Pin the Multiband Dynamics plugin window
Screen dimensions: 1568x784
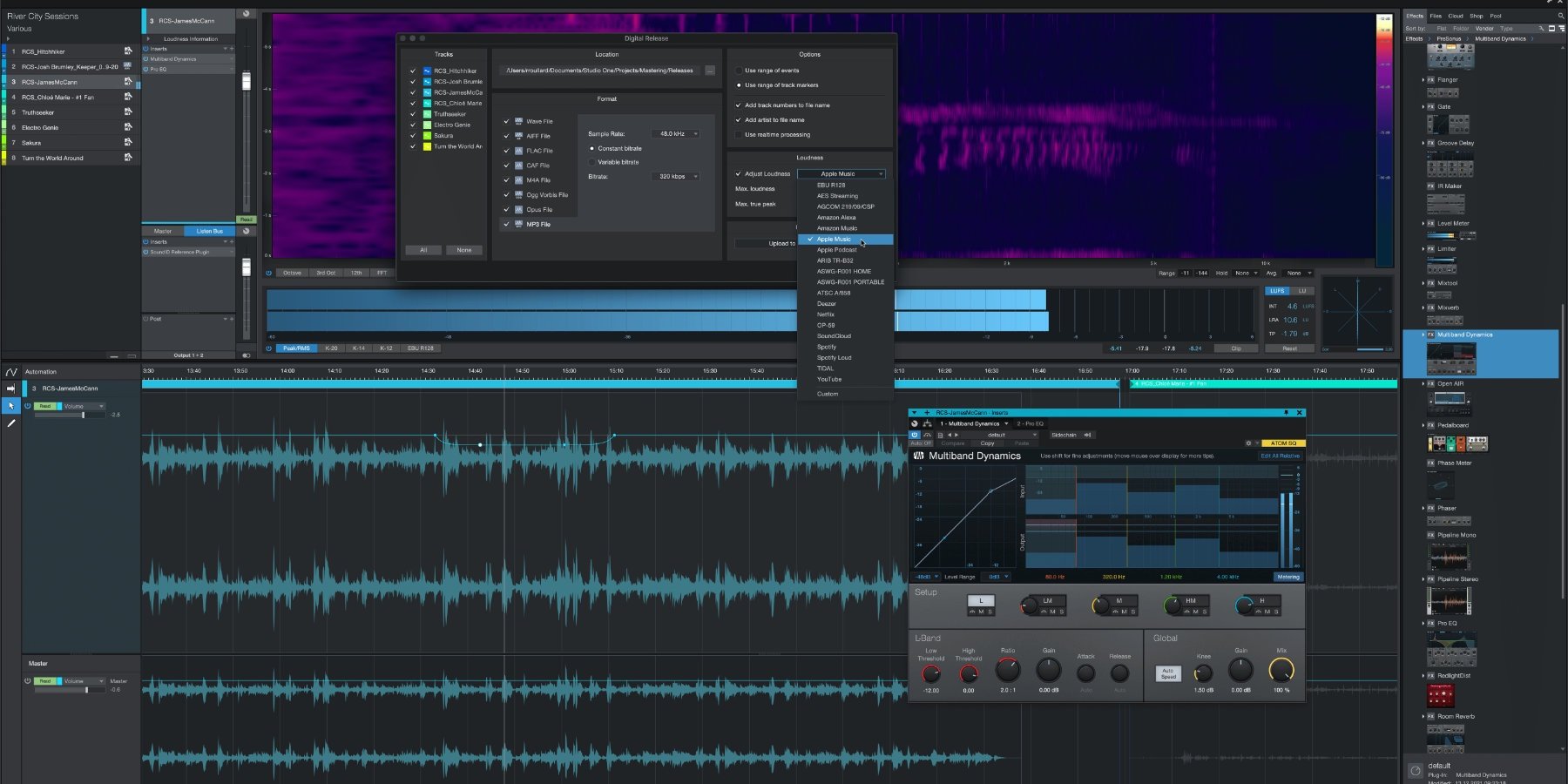click(x=1285, y=412)
